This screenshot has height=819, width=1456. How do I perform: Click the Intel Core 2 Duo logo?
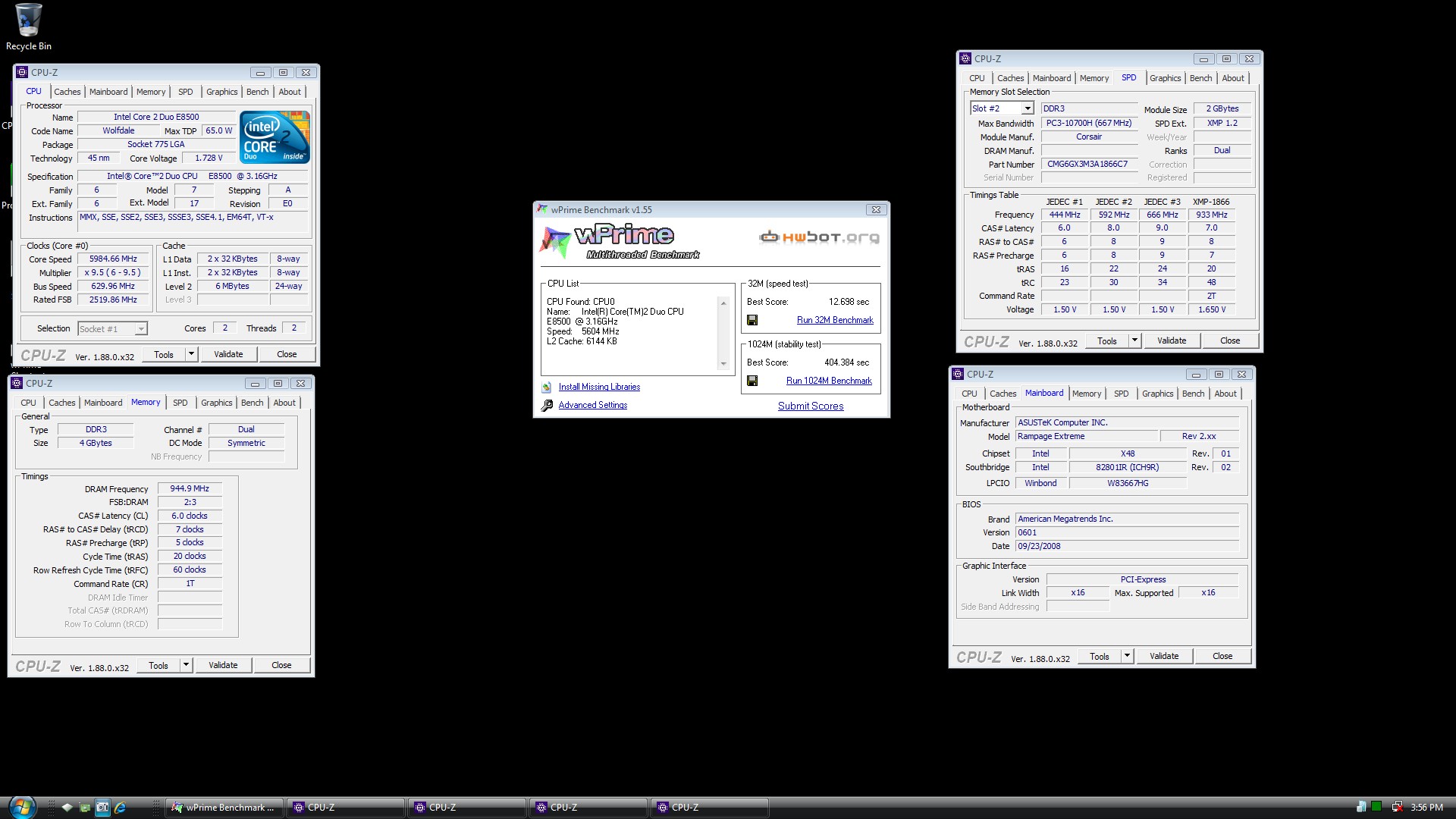(275, 137)
